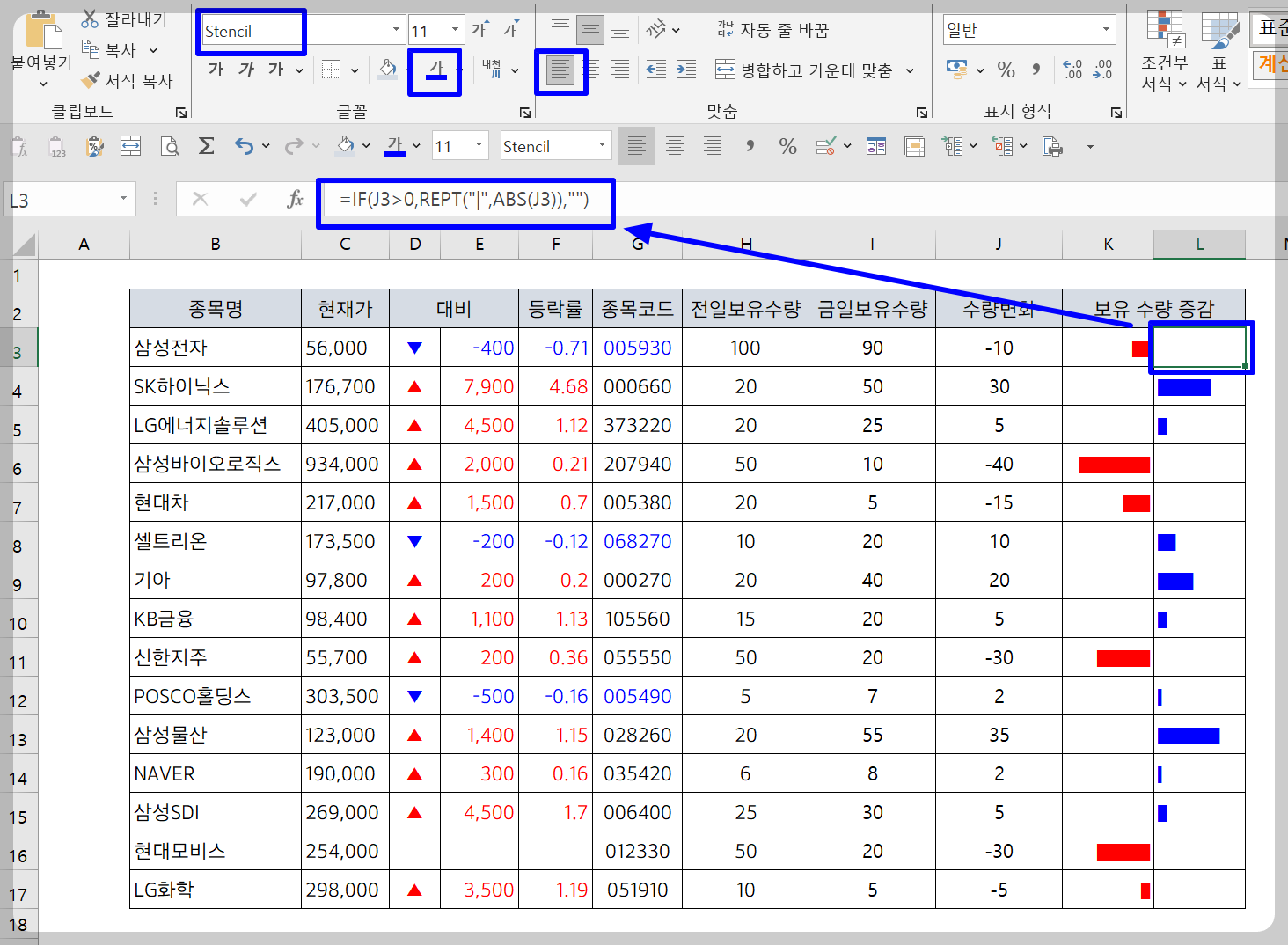Toggle Italic formatting in ribbon
This screenshot has width=1288, height=945.
[x=246, y=70]
